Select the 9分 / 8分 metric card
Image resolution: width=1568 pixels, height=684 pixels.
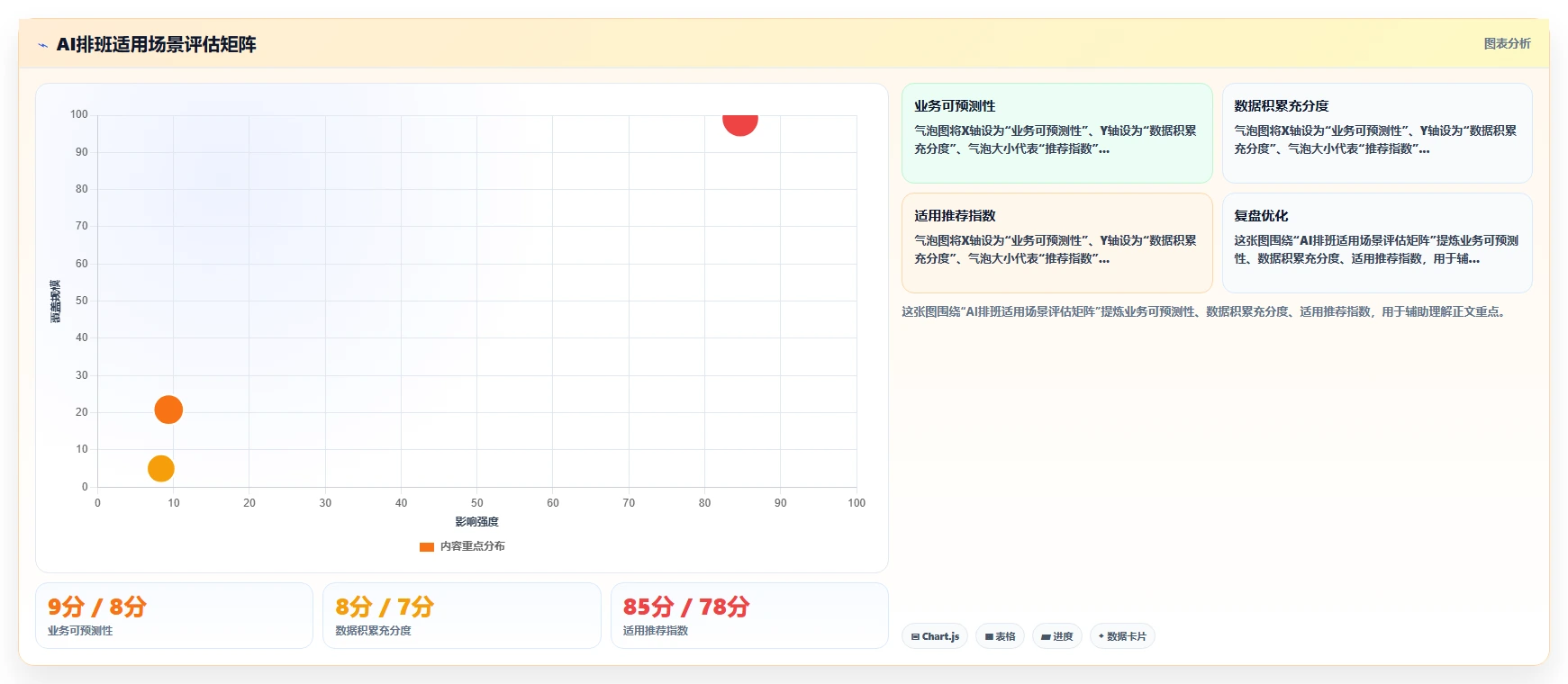174,616
